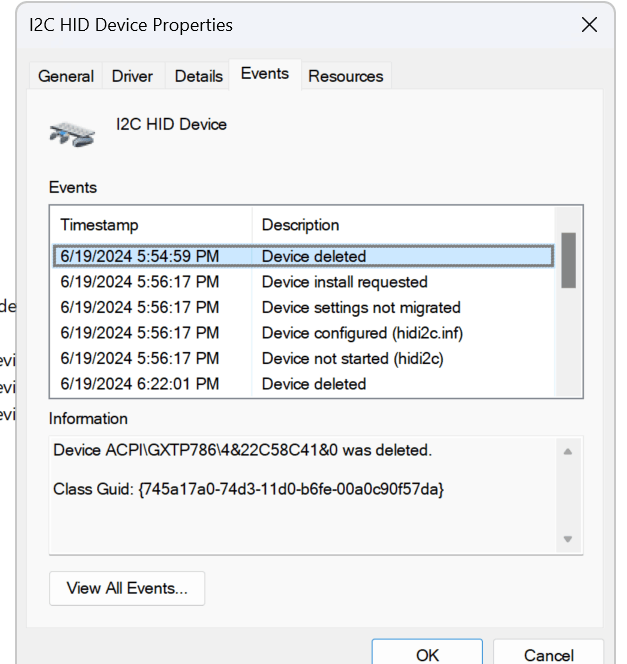This screenshot has height=664, width=627.
Task: Select the Device configured (hidi2c.inf) event
Action: [x=303, y=333]
